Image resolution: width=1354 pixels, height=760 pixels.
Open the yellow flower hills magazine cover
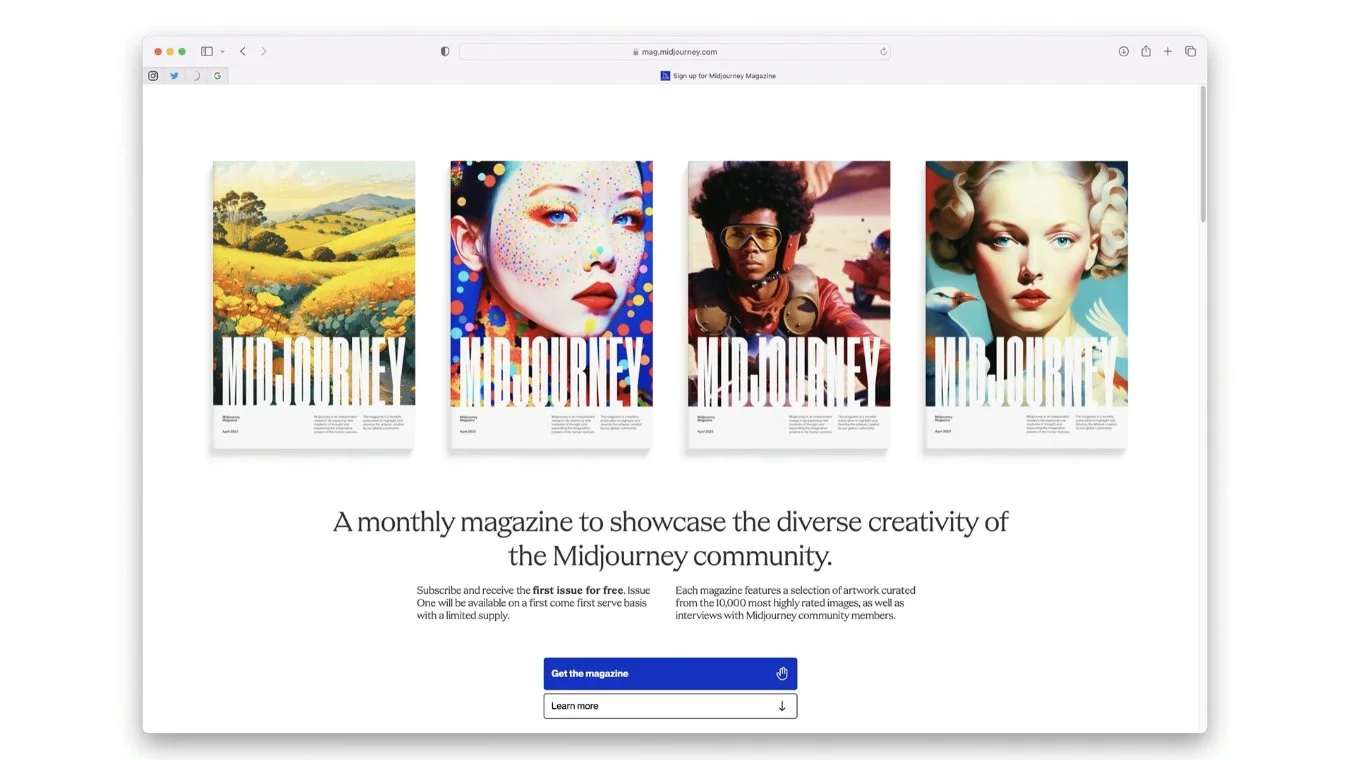click(314, 306)
